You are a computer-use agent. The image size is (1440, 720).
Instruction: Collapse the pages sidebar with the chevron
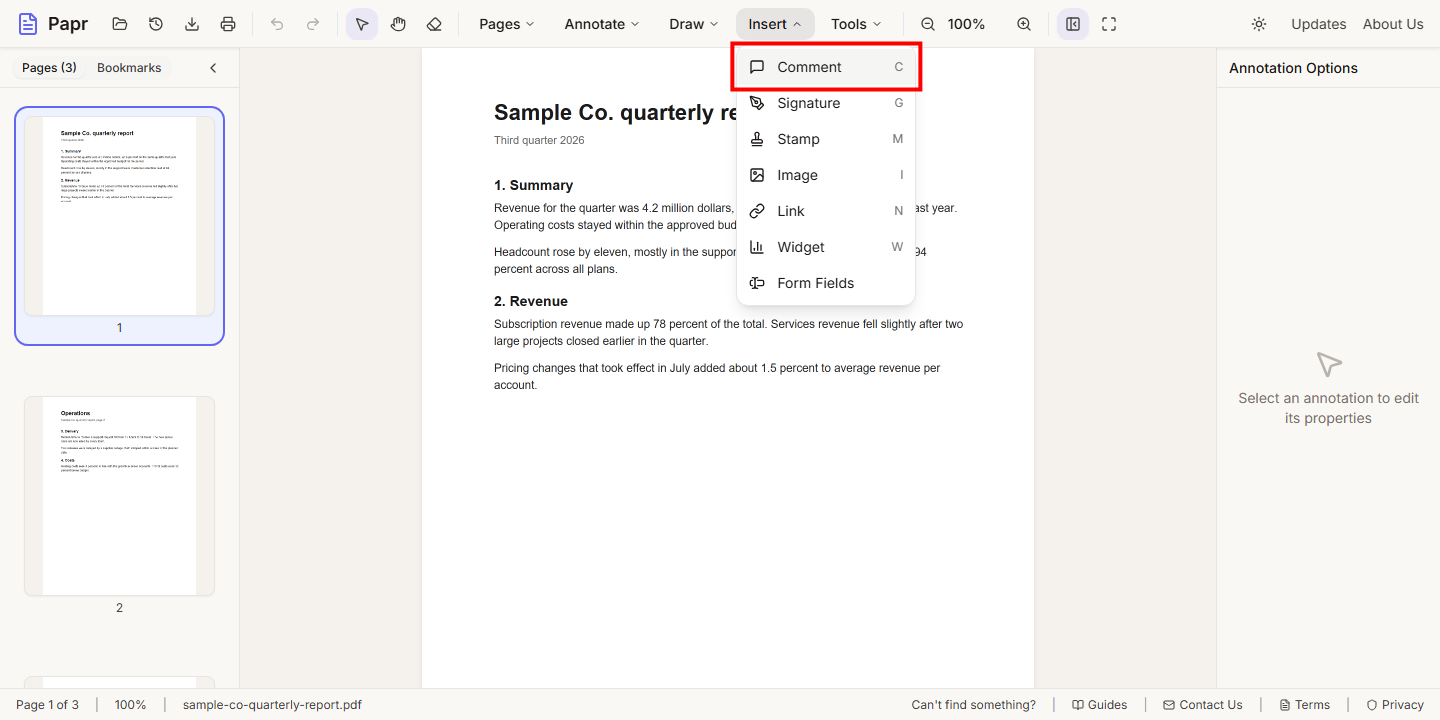[x=213, y=68]
